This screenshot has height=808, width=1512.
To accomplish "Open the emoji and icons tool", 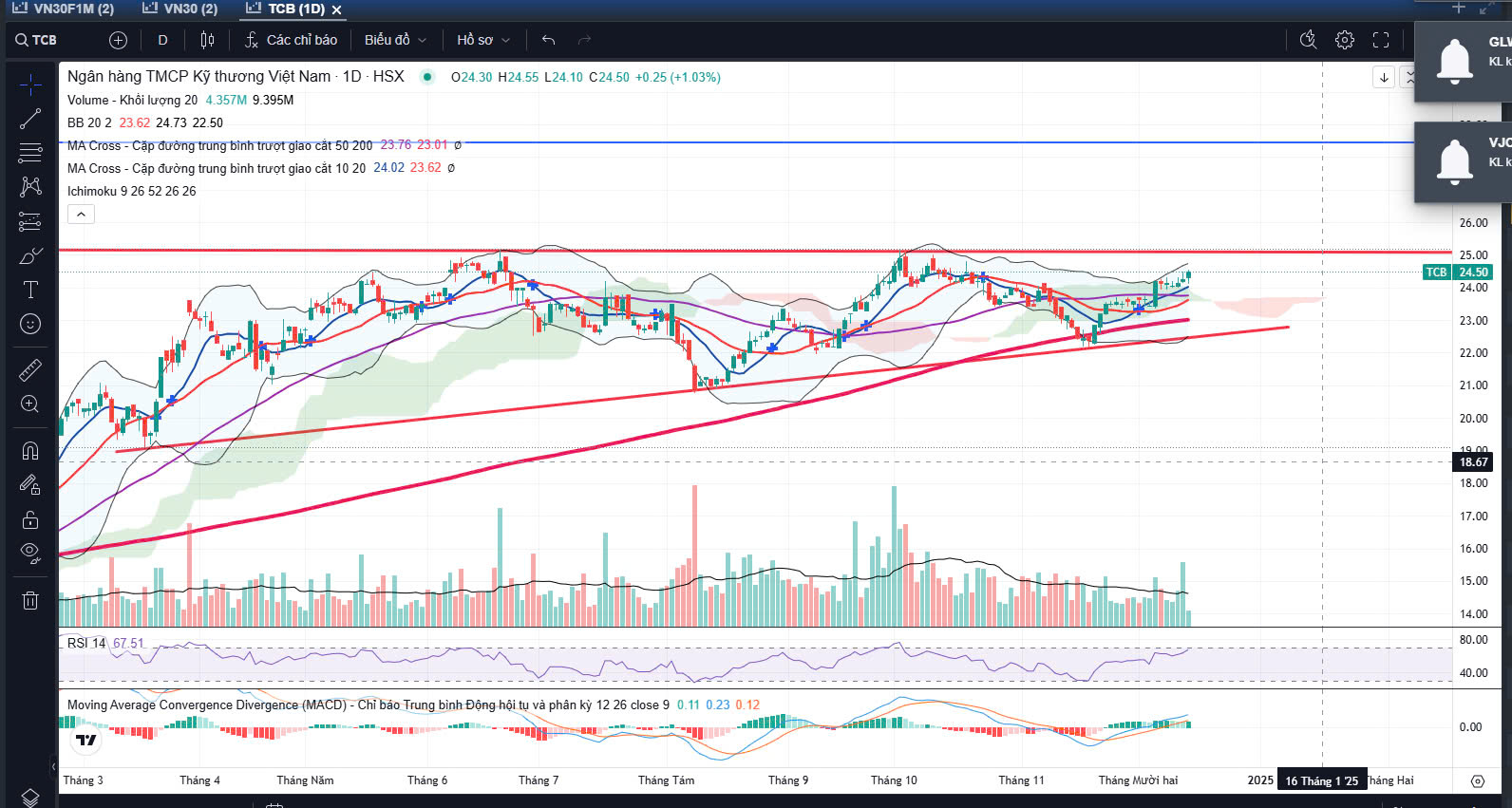I will [30, 324].
